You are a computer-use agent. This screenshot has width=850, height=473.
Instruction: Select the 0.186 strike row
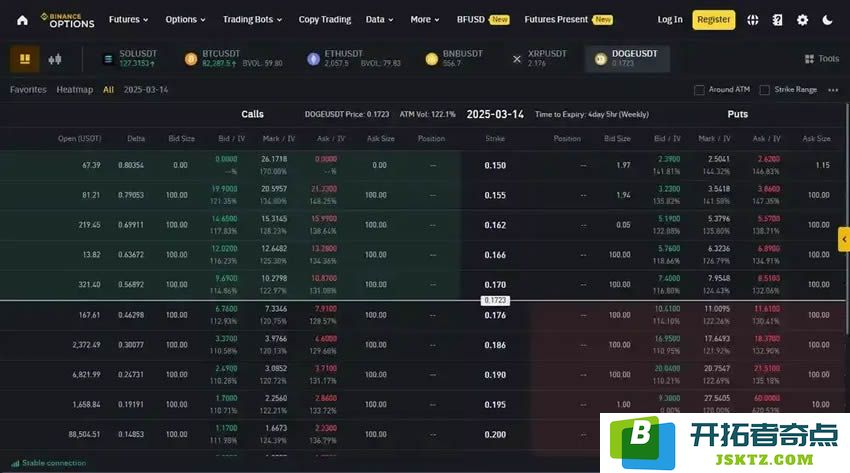[x=423, y=345]
